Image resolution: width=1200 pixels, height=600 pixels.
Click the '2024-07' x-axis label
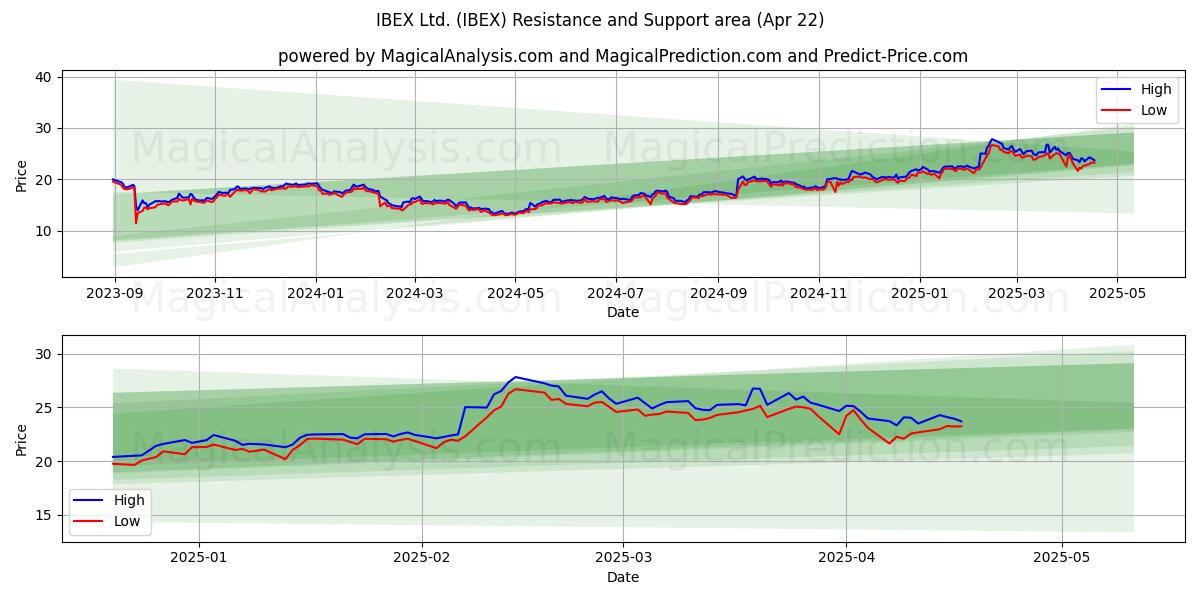pos(614,295)
